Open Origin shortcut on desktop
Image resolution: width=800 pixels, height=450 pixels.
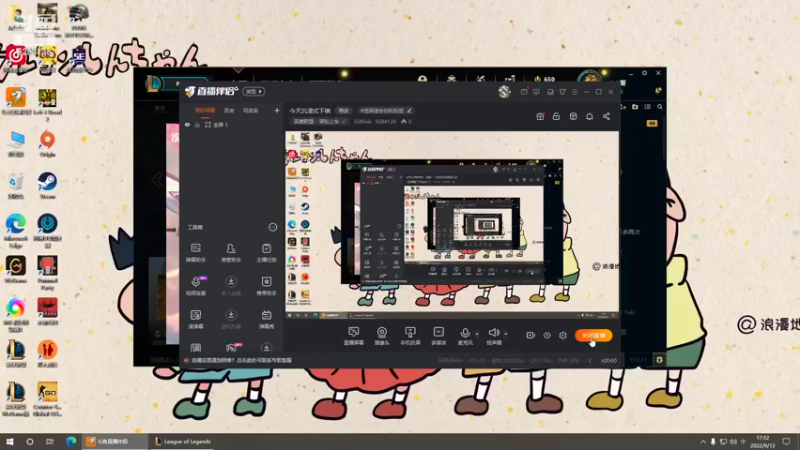(47, 144)
